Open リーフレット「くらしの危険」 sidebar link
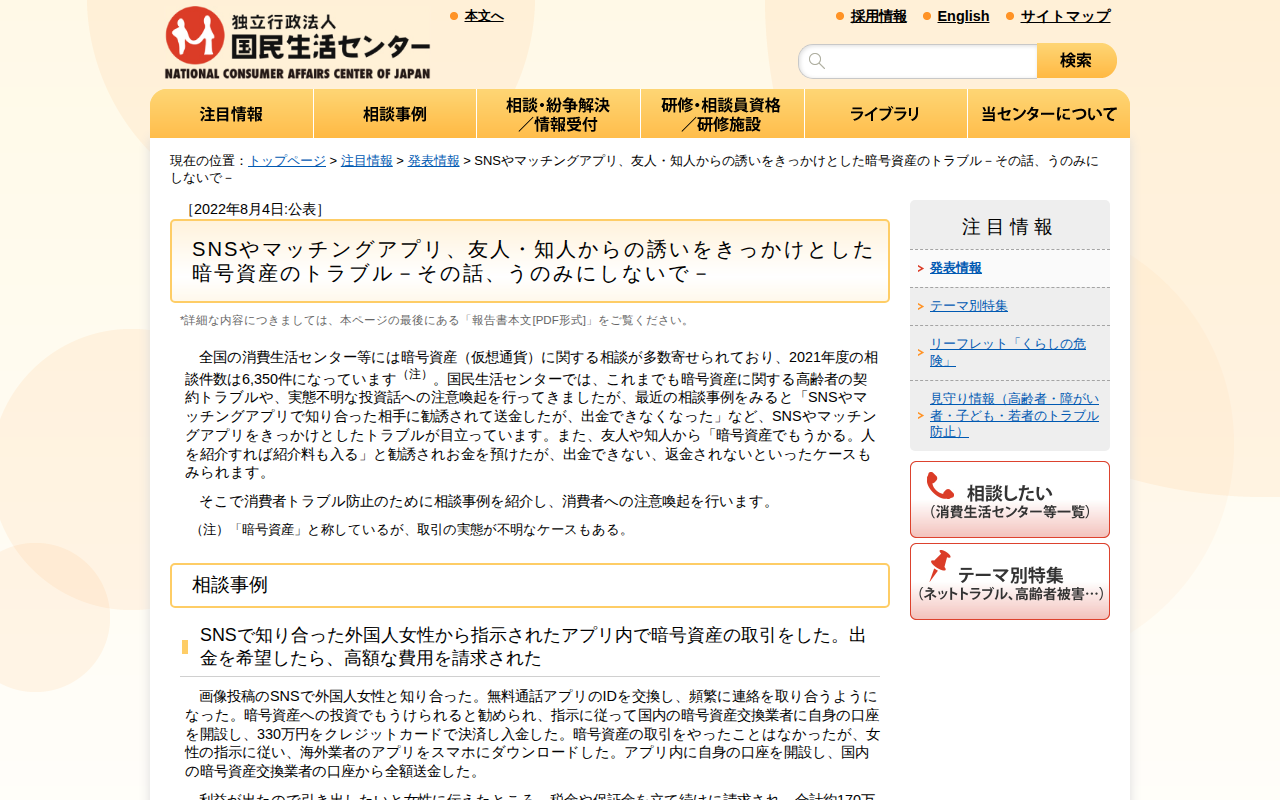Viewport: 1280px width, 800px height. pyautogui.click(x=1008, y=352)
